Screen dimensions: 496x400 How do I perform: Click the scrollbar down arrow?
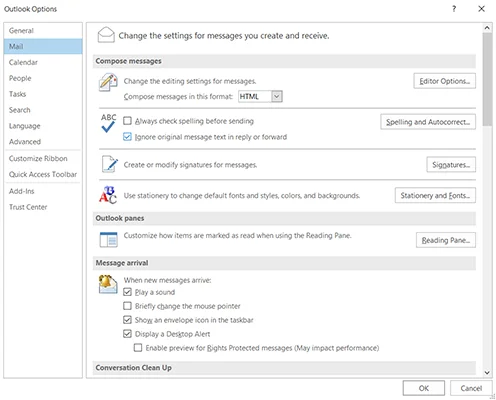(487, 372)
